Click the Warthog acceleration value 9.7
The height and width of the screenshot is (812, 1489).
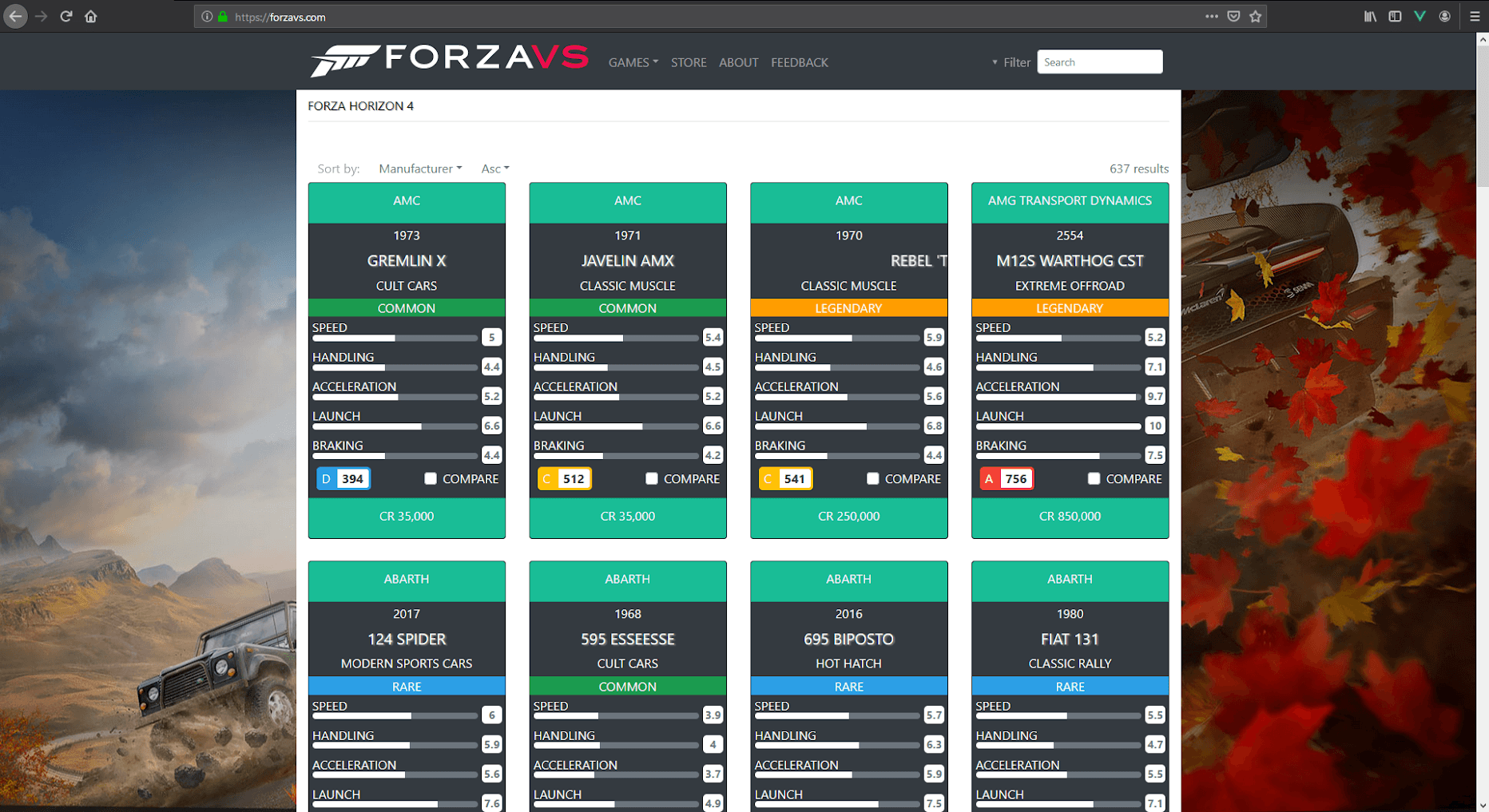1155,396
